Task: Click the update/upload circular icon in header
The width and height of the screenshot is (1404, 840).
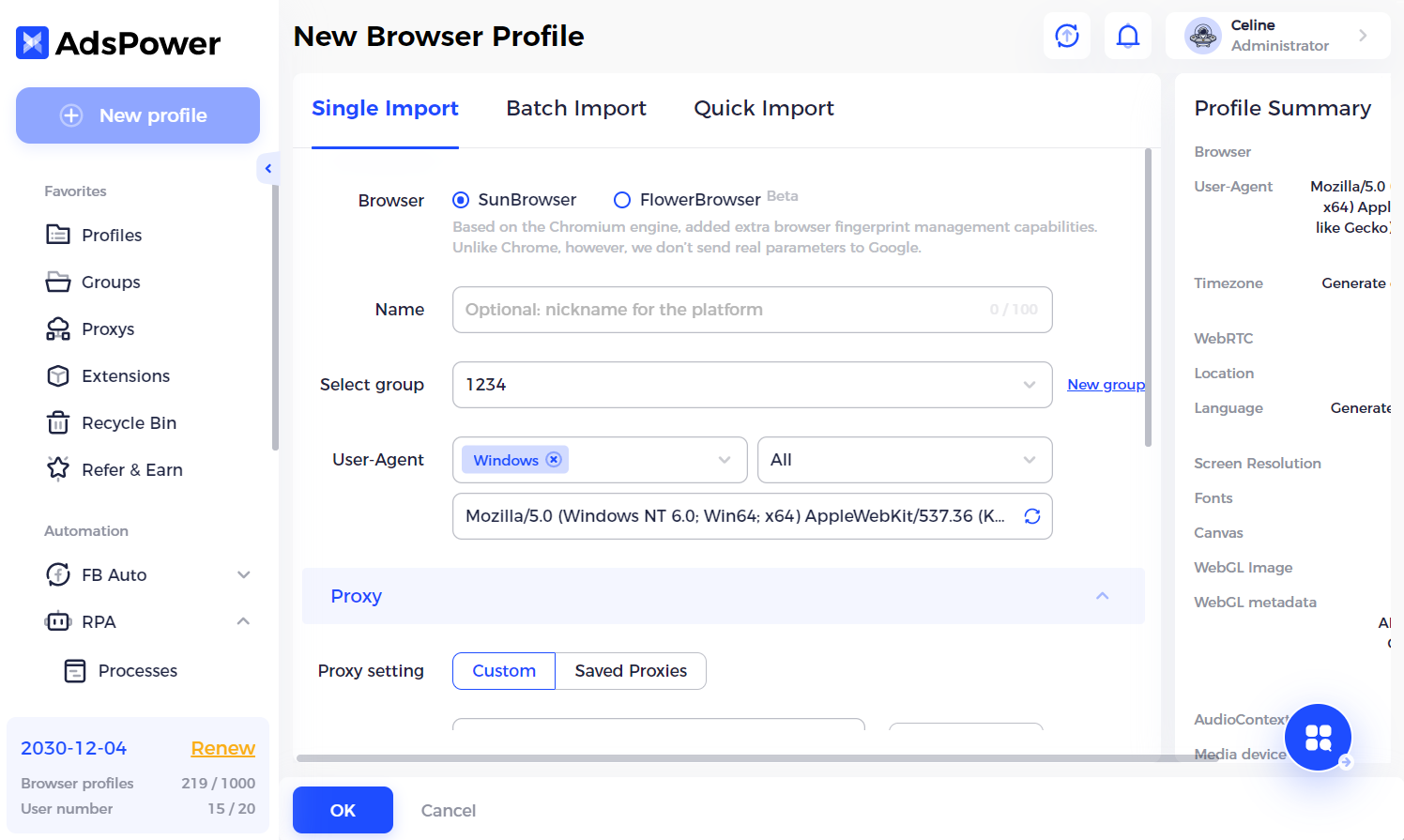Action: (x=1067, y=36)
